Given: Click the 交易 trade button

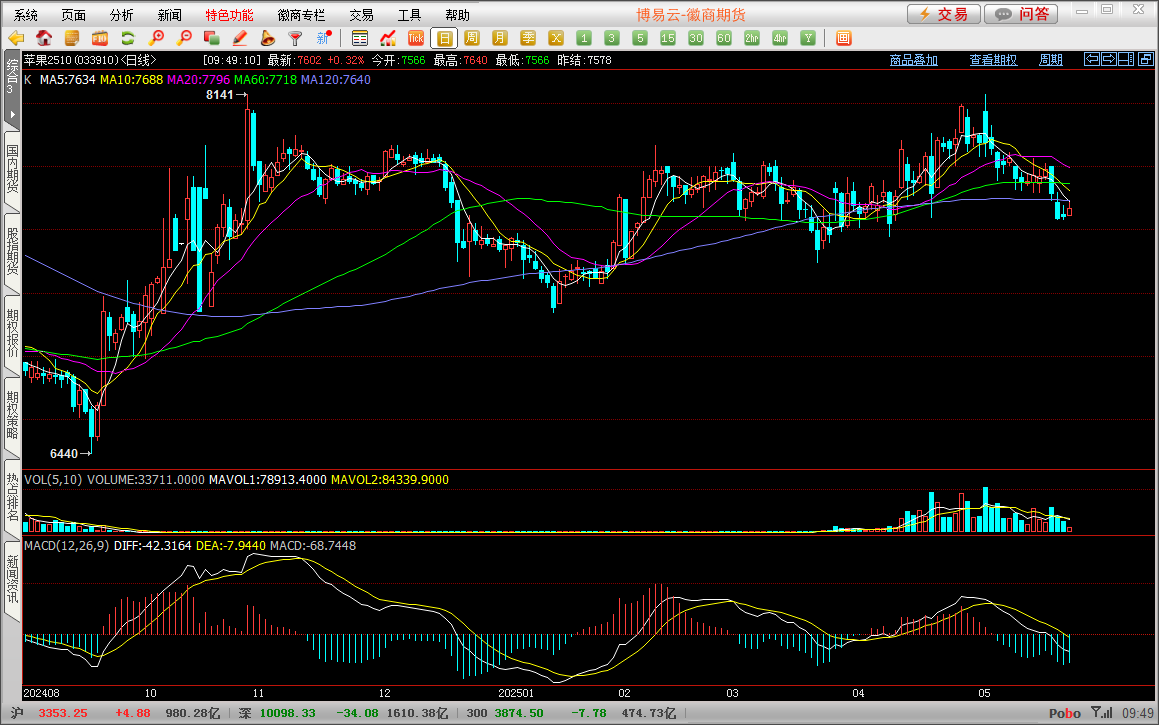Looking at the screenshot, I should (x=944, y=14).
